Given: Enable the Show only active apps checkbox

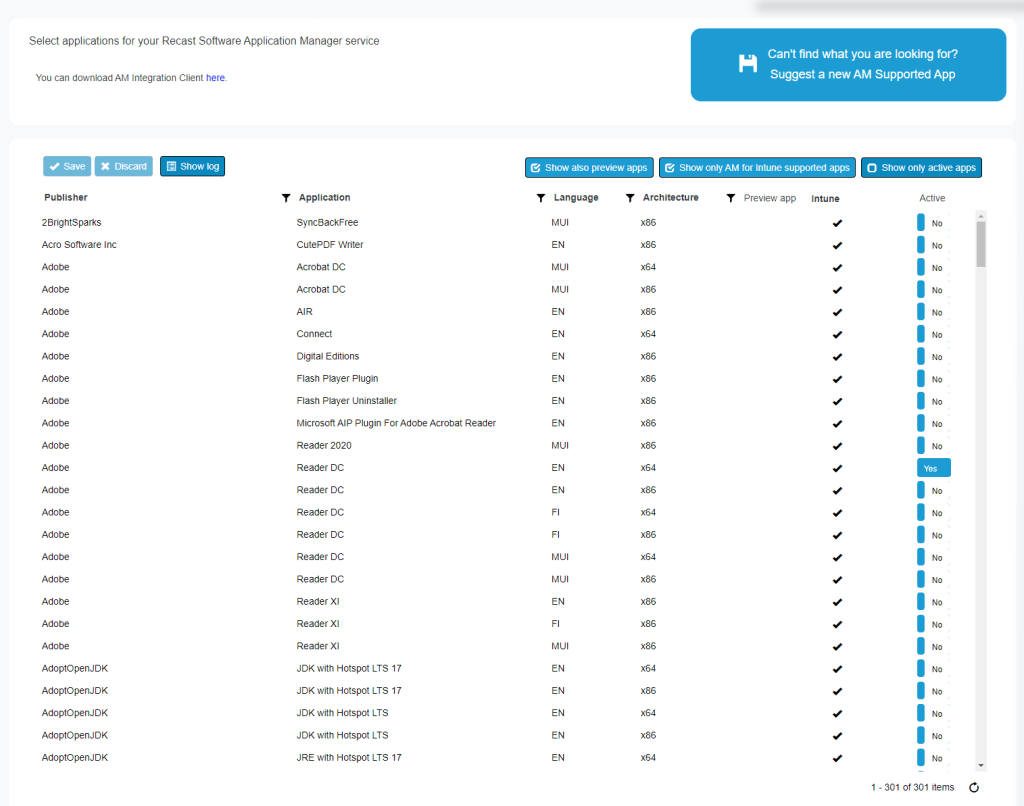Looking at the screenshot, I should (x=872, y=168).
